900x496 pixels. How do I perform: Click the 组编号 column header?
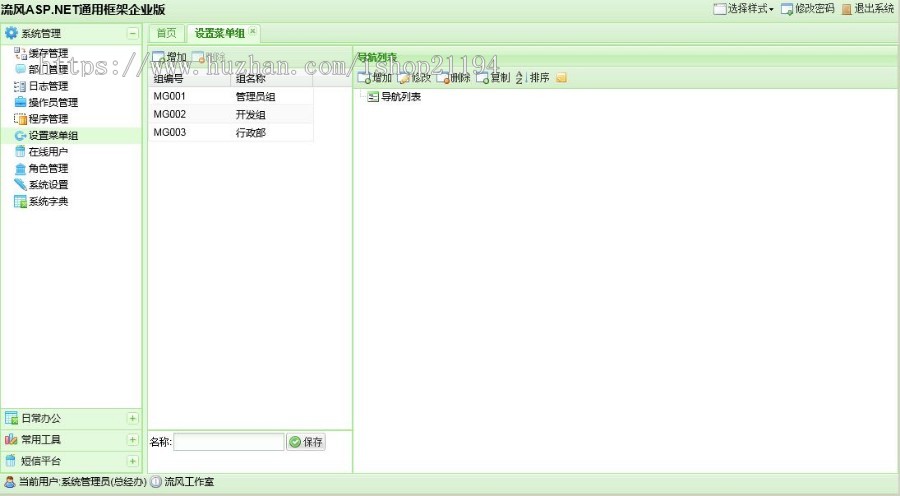[x=190, y=79]
